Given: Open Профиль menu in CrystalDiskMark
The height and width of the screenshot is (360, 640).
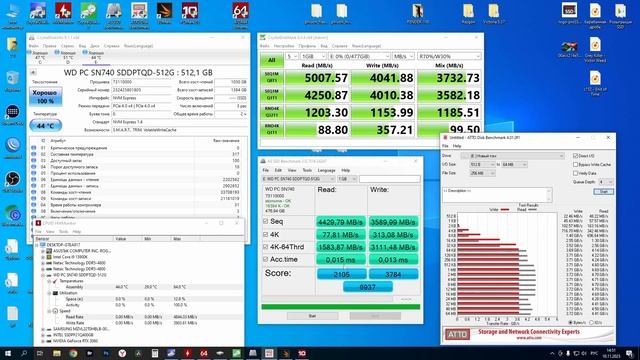Looking at the screenshot, I should [x=307, y=46].
